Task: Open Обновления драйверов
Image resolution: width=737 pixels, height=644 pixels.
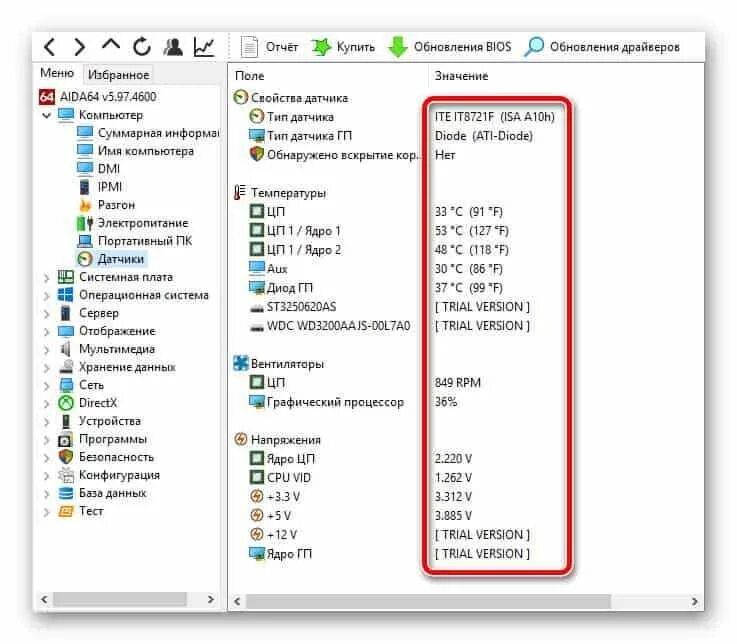Action: [602, 47]
